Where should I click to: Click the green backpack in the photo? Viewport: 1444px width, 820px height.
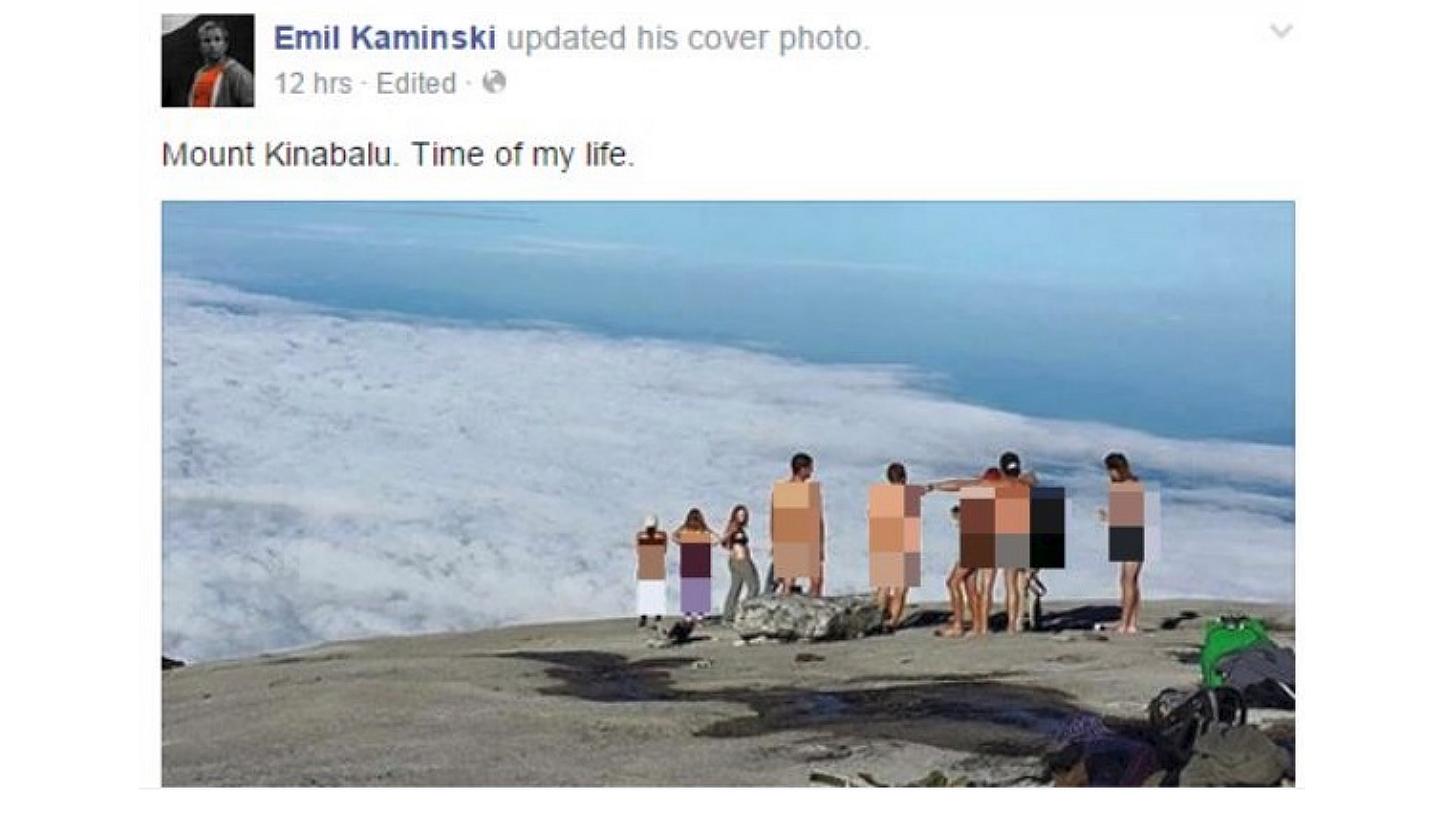pyautogui.click(x=1234, y=646)
